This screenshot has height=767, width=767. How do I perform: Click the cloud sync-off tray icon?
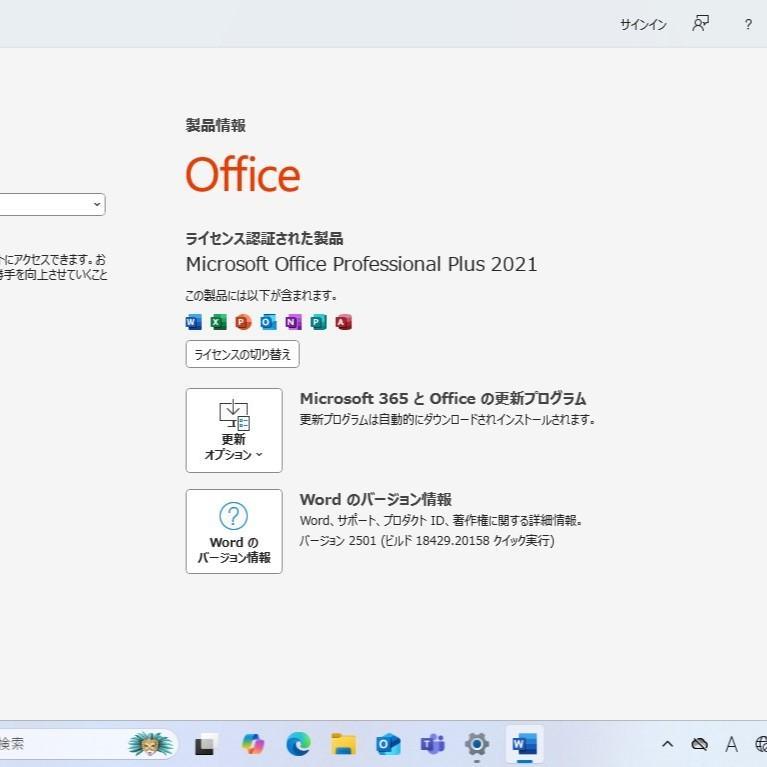[x=699, y=744]
